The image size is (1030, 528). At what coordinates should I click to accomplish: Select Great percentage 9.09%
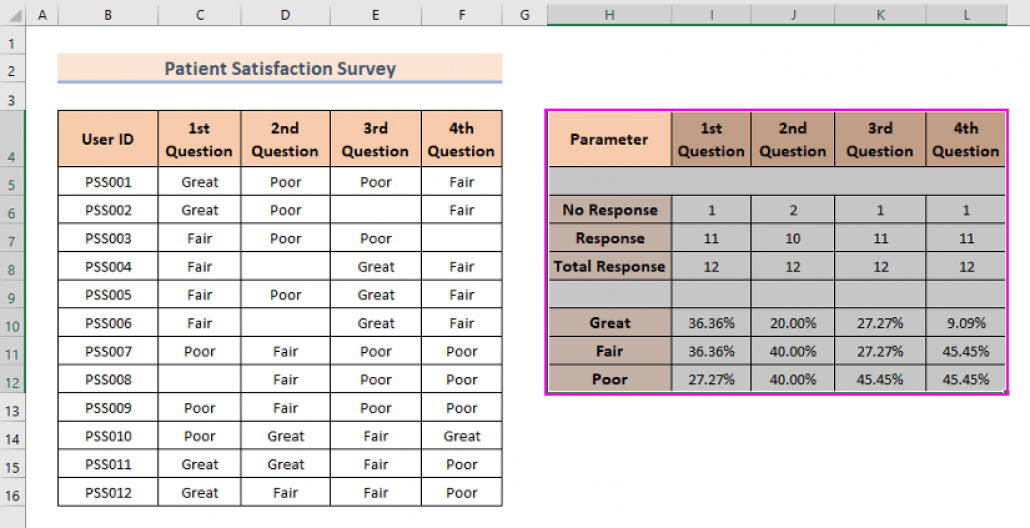pyautogui.click(x=966, y=323)
